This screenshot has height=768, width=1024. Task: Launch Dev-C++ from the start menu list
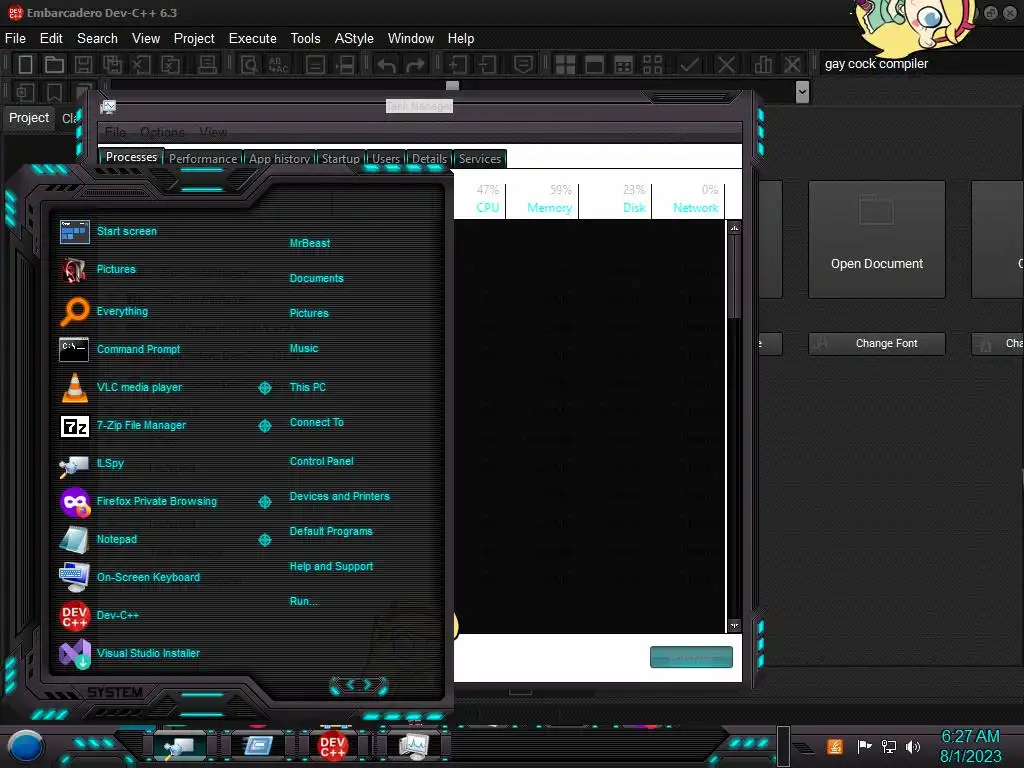click(x=118, y=615)
